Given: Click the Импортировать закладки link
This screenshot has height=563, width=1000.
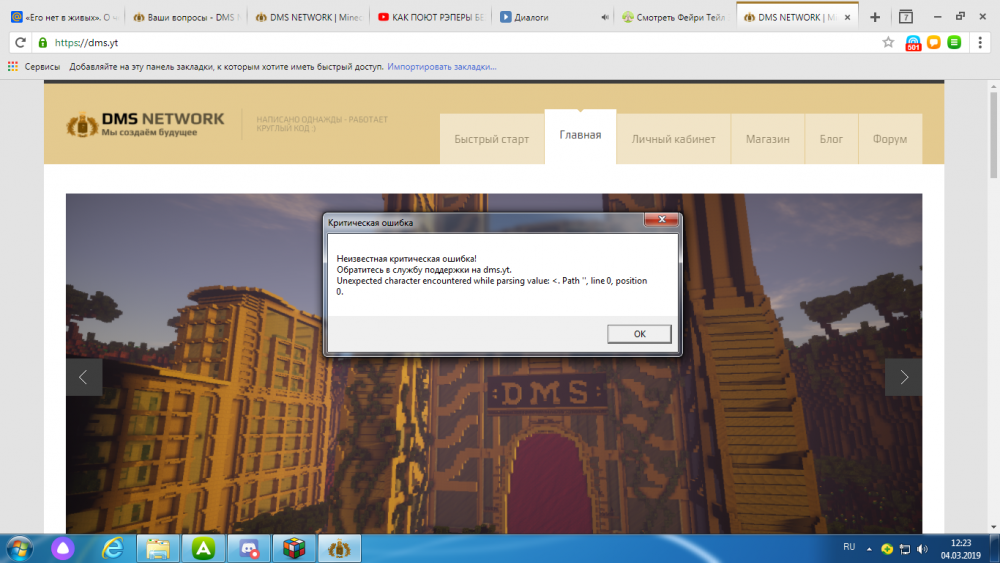Looking at the screenshot, I should pos(441,67).
